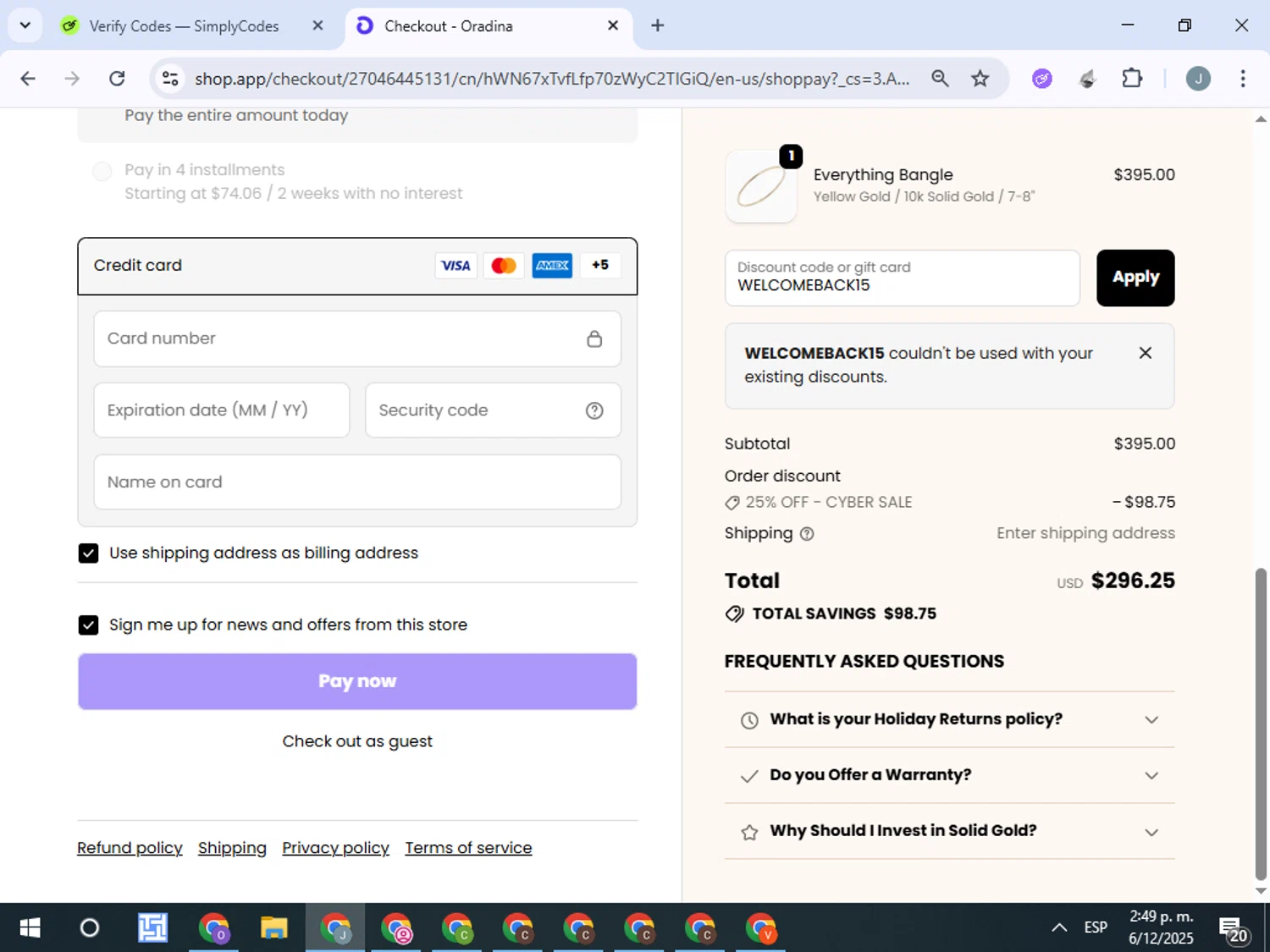
Task: Close the Verify Codes tab
Action: [318, 26]
